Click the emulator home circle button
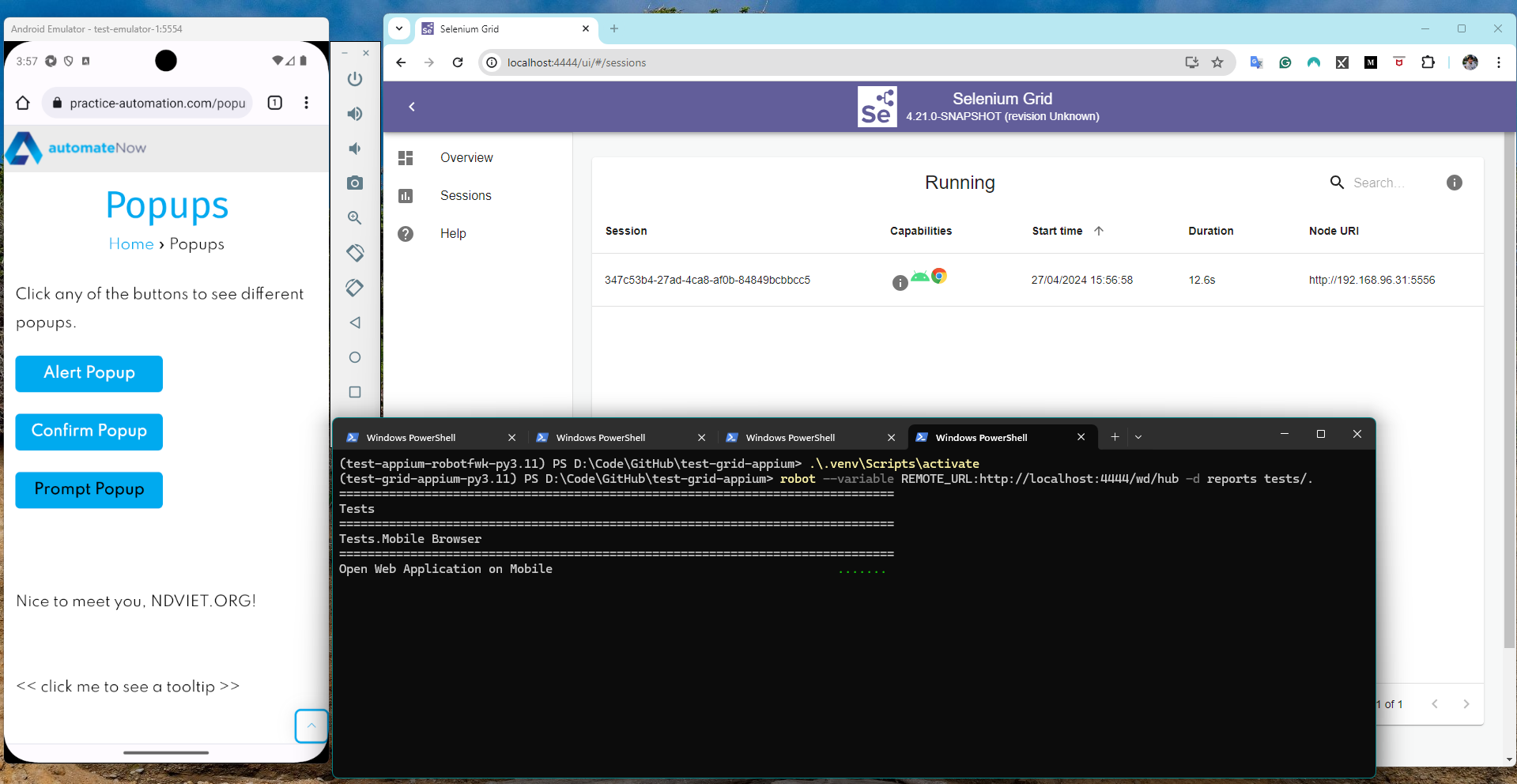Viewport: 1517px width, 784px height. click(x=355, y=357)
